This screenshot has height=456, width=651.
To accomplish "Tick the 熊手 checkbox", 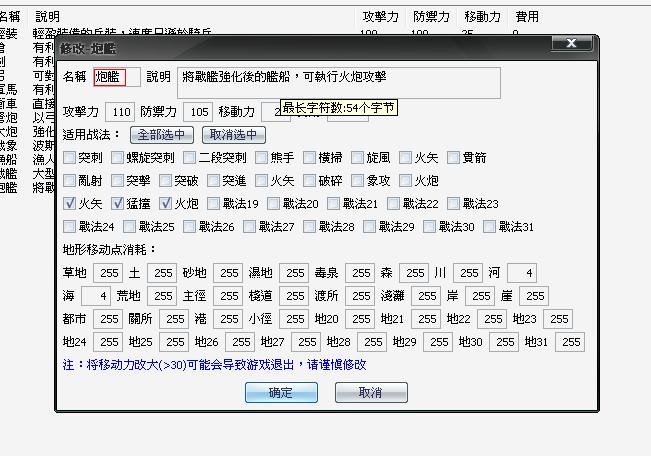I will pos(262,157).
